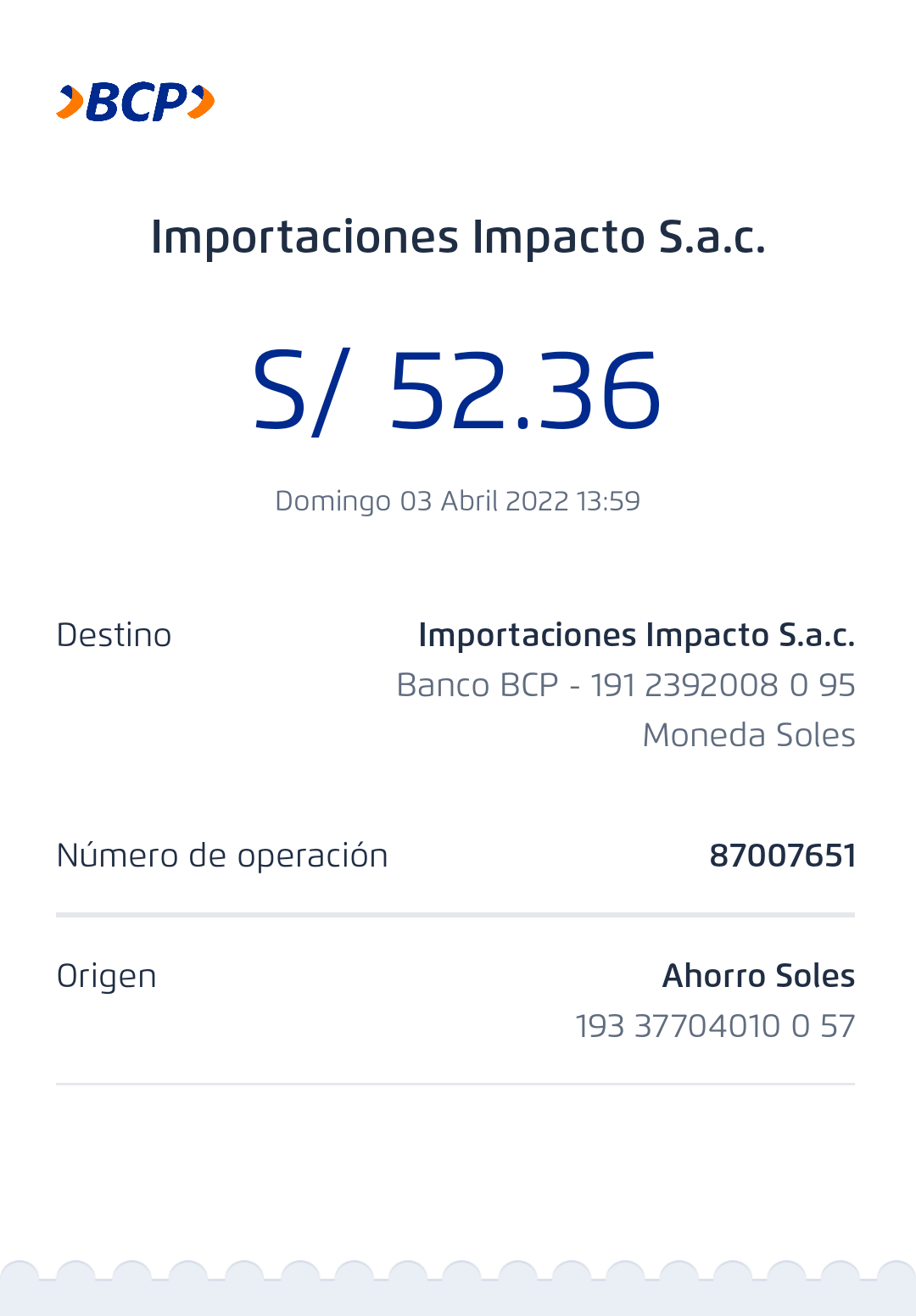916x1316 pixels.
Task: Click the blue BCP logo letters
Action: click(x=136, y=103)
